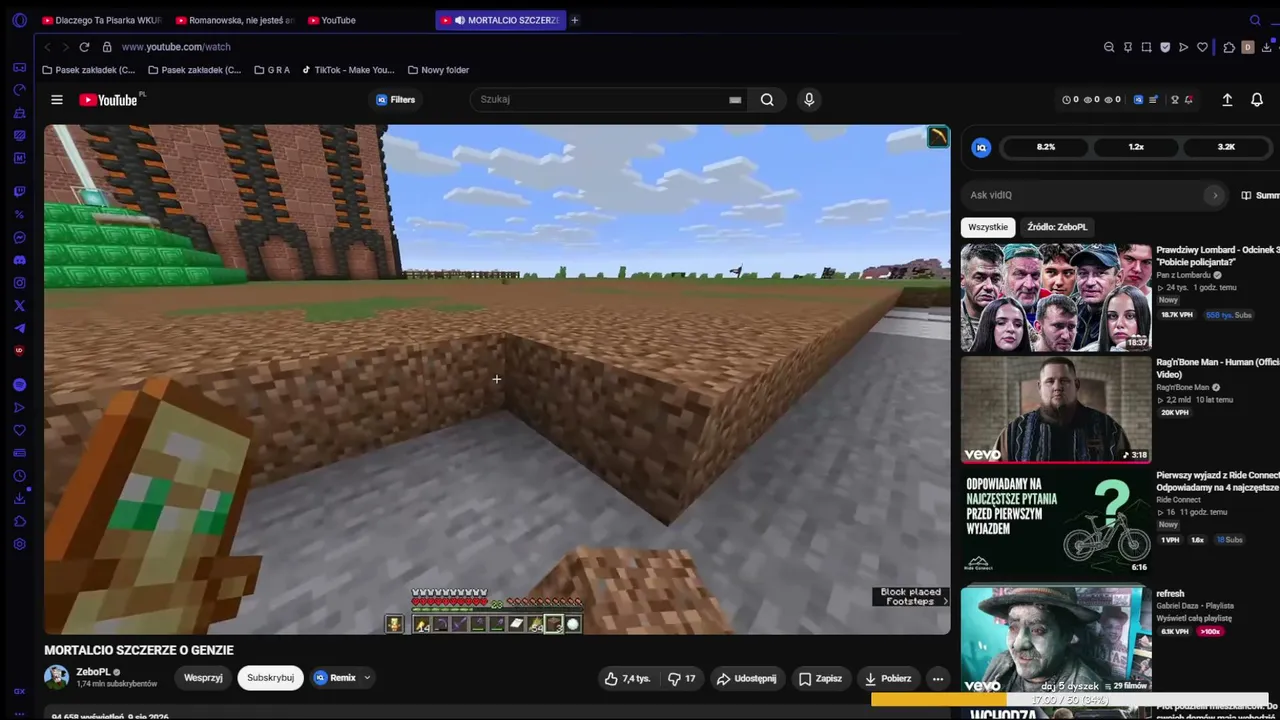Like the video with thumbs up
Screen dimensions: 1280x720
[x=627, y=678]
